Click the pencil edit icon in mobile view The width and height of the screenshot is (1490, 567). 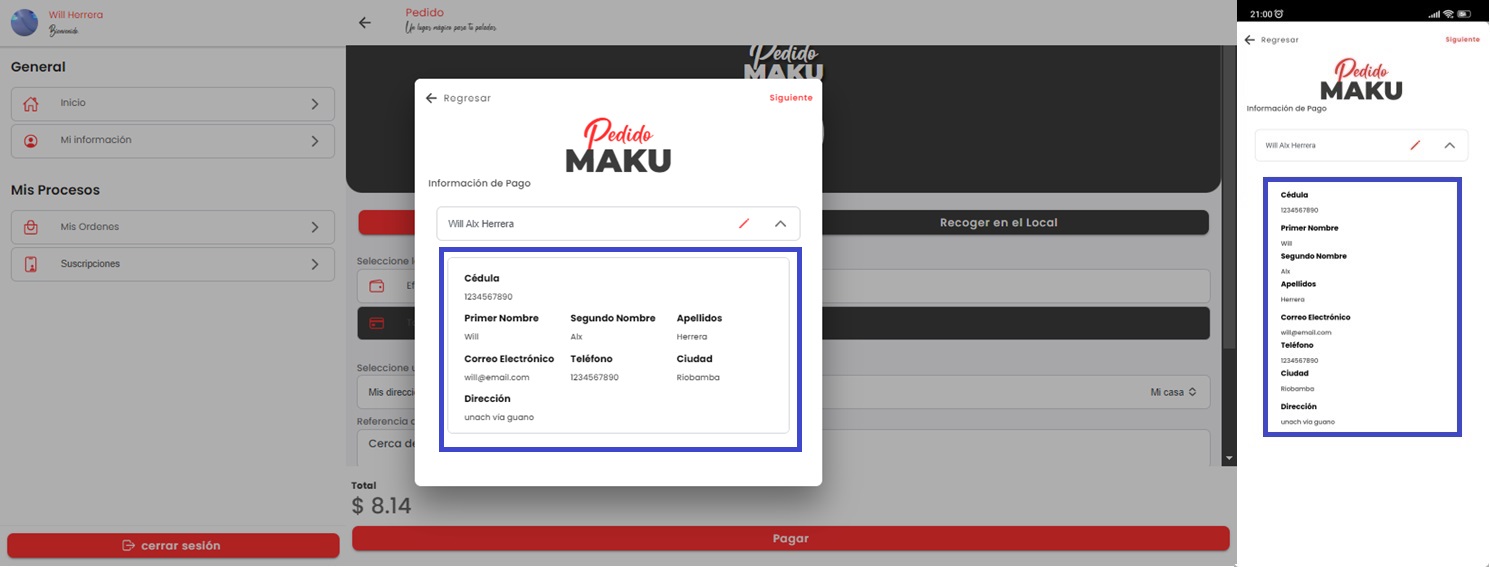tap(1414, 146)
